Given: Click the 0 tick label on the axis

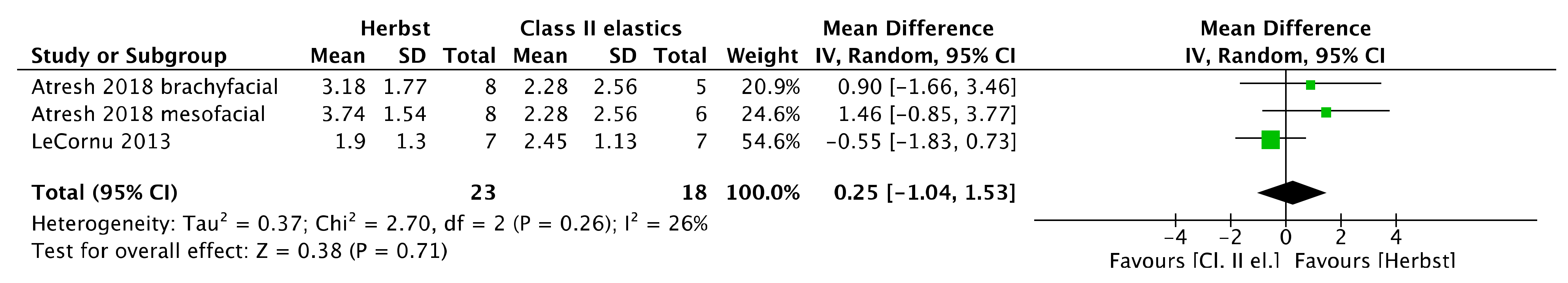Looking at the screenshot, I should 1286,237.
